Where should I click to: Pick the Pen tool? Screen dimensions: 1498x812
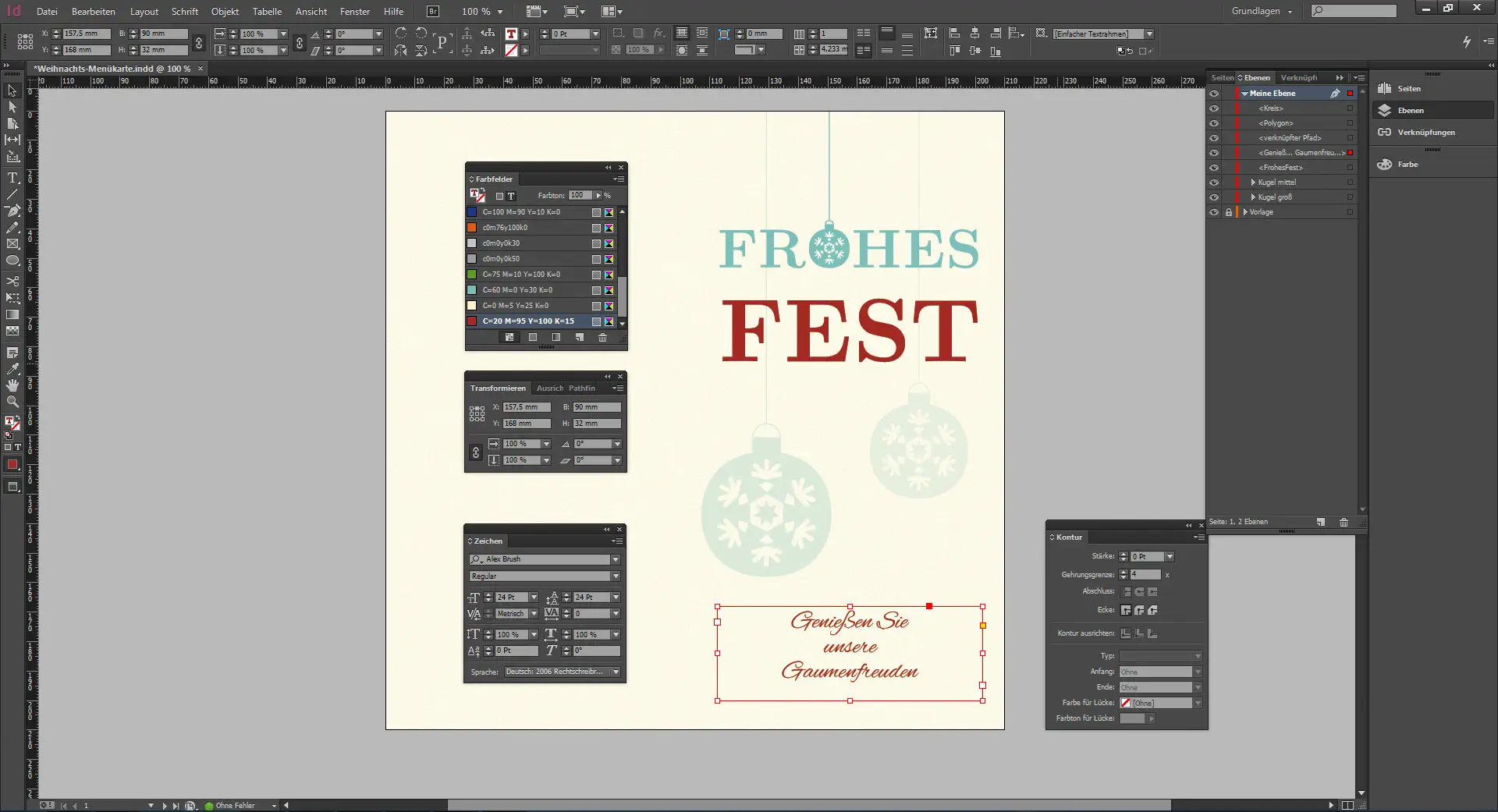point(12,211)
